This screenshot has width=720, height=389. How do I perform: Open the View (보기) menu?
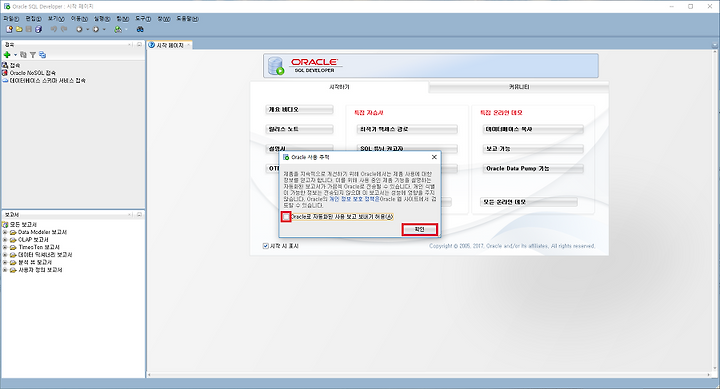[56, 19]
